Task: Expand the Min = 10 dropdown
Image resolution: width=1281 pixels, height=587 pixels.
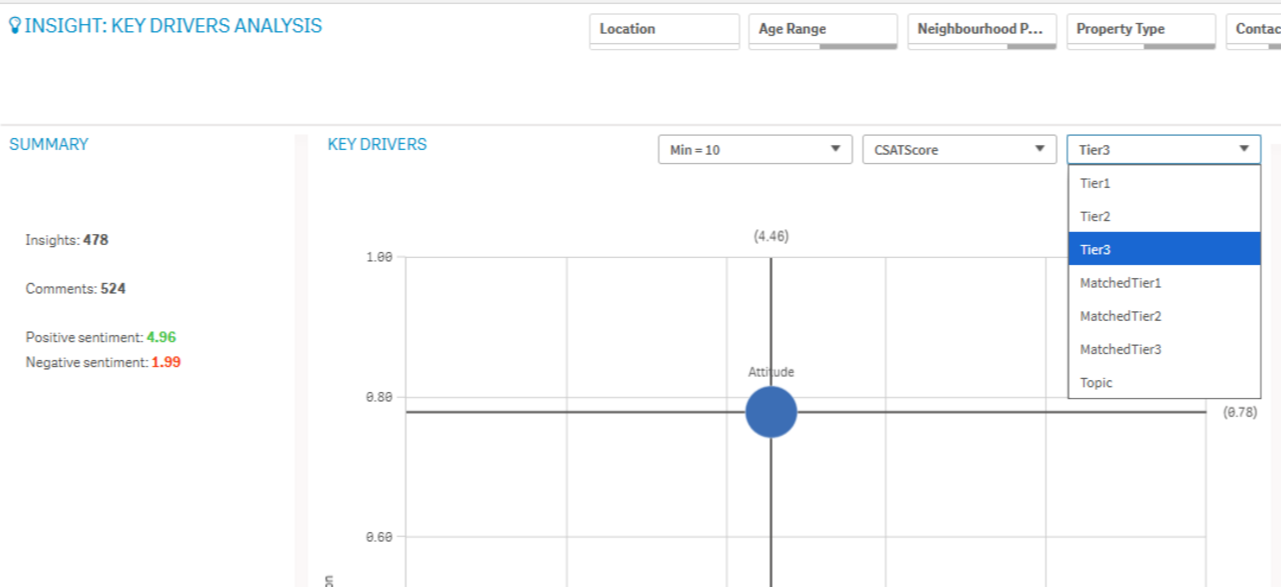Action: [x=755, y=150]
